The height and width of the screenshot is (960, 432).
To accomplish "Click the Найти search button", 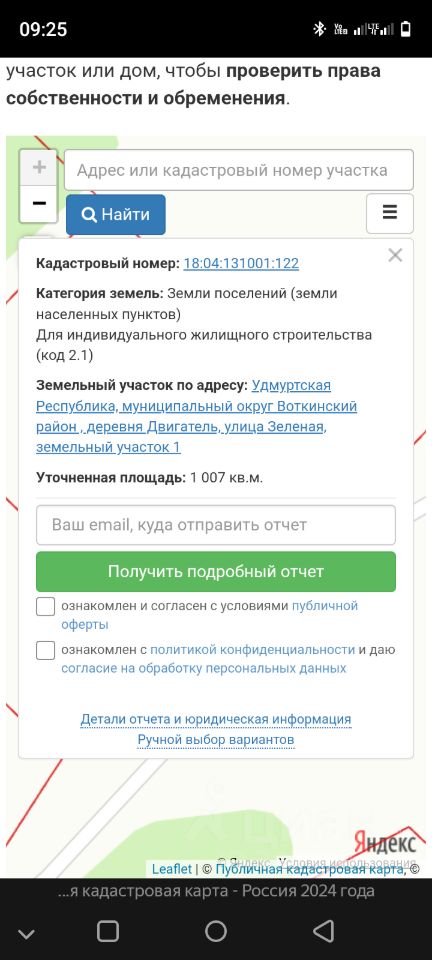I will tap(116, 215).
